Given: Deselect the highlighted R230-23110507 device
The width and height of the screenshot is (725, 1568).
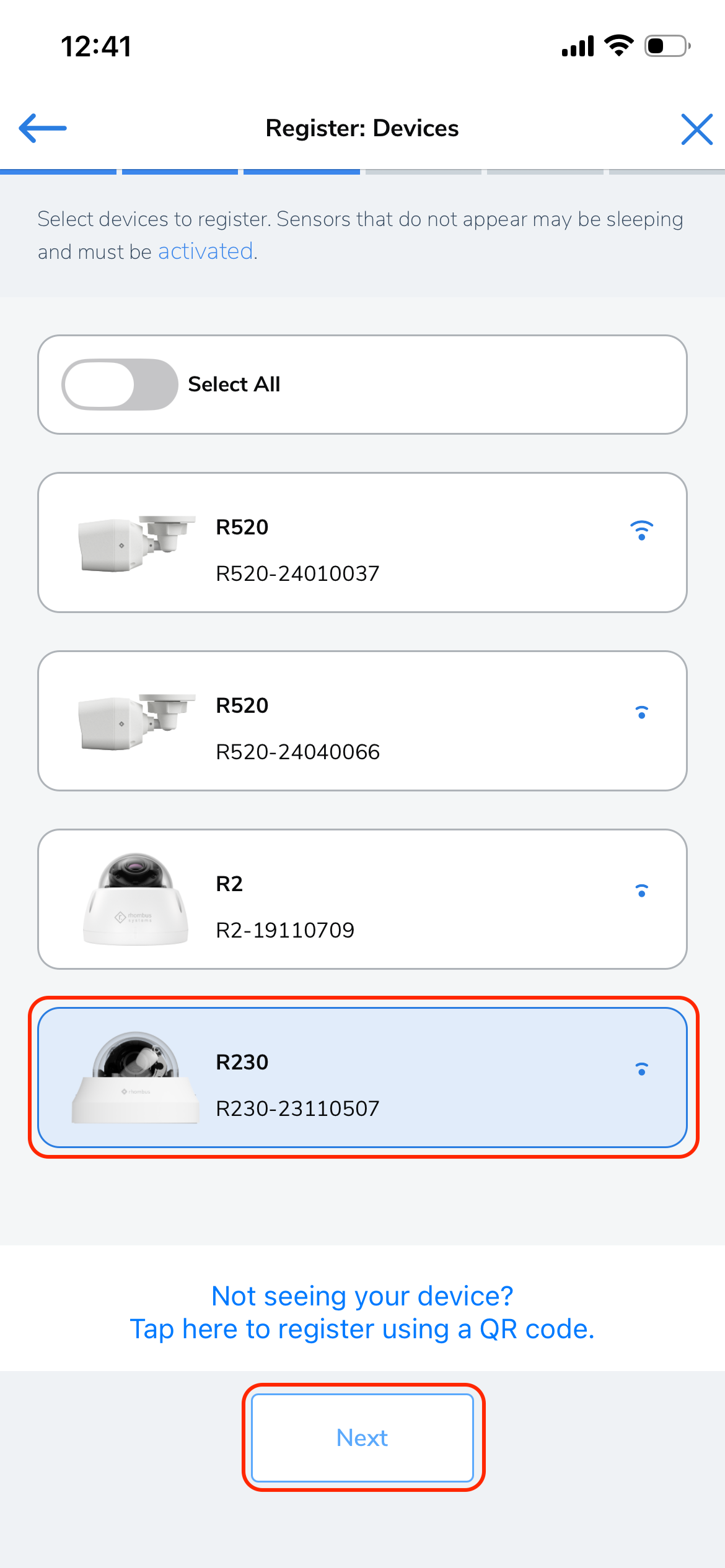Looking at the screenshot, I should click(x=362, y=1078).
